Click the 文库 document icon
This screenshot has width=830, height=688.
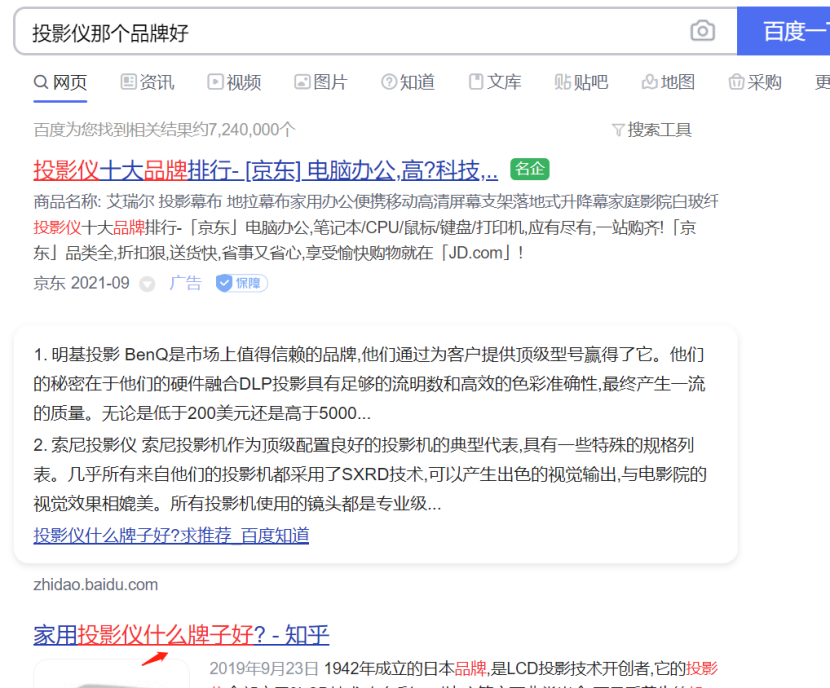(x=476, y=82)
